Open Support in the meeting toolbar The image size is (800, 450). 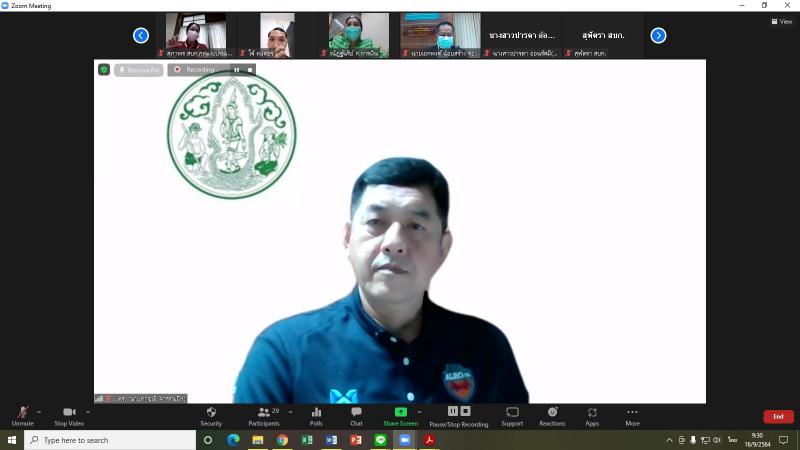click(512, 416)
